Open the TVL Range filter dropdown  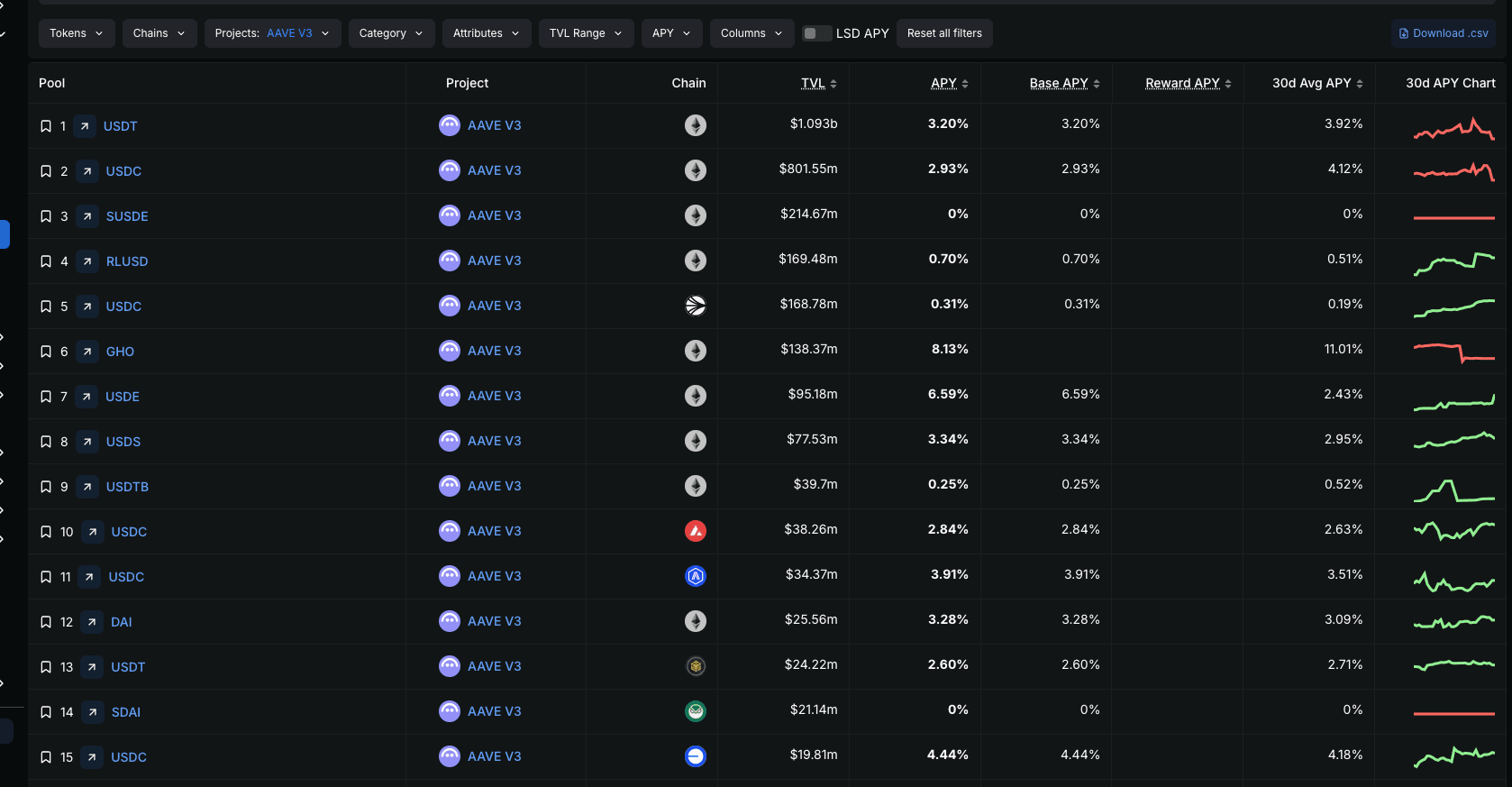(586, 33)
